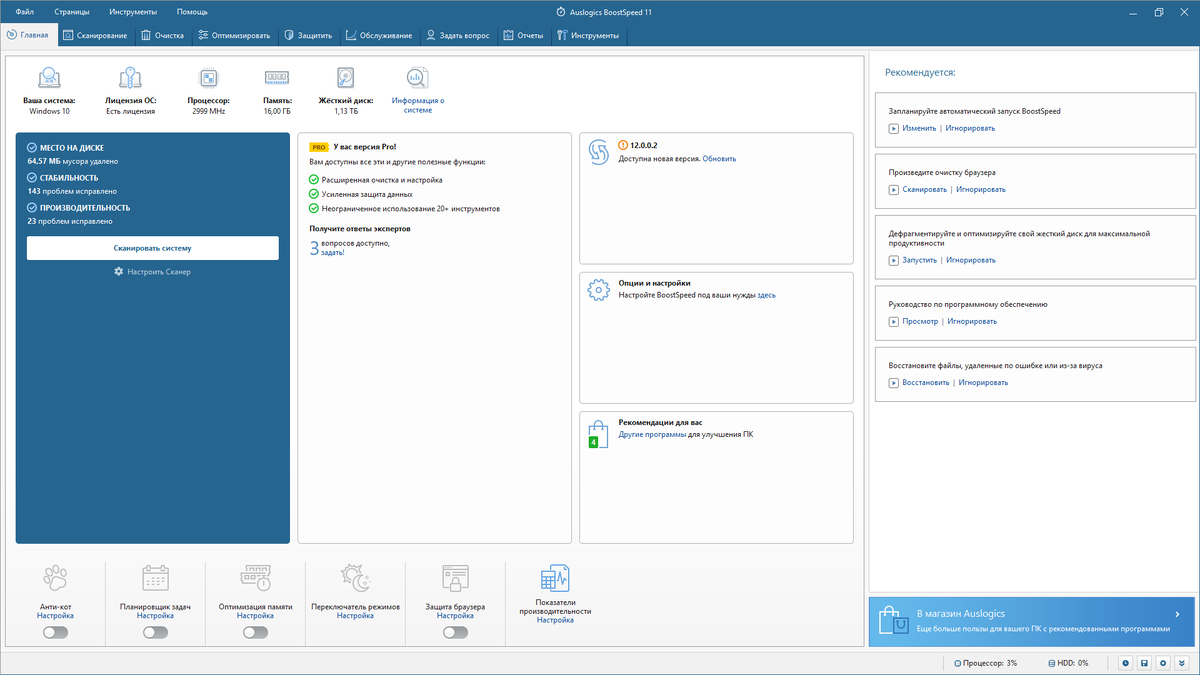
Task: Switch to the Сканирование tab
Action: [x=95, y=35]
